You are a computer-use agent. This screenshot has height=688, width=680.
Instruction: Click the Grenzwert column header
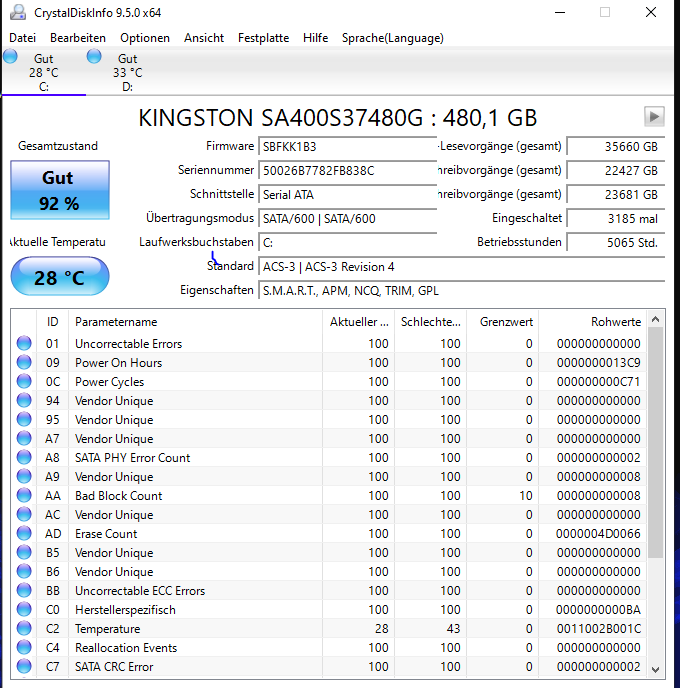pos(503,322)
